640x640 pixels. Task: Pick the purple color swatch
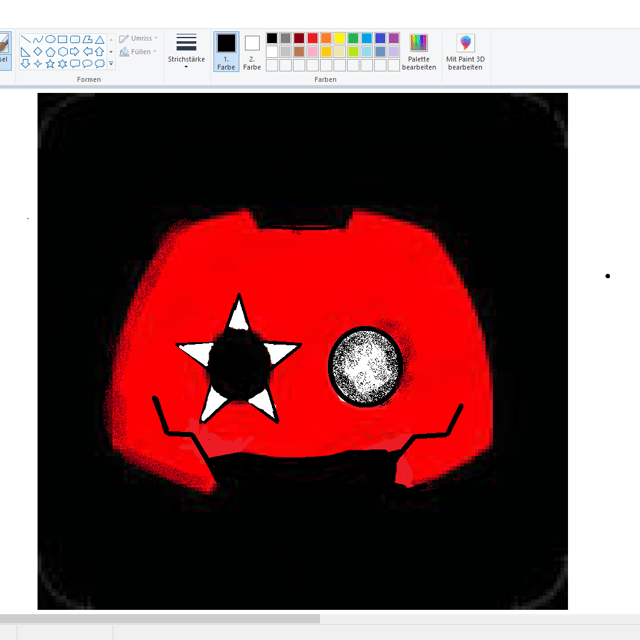(393, 38)
